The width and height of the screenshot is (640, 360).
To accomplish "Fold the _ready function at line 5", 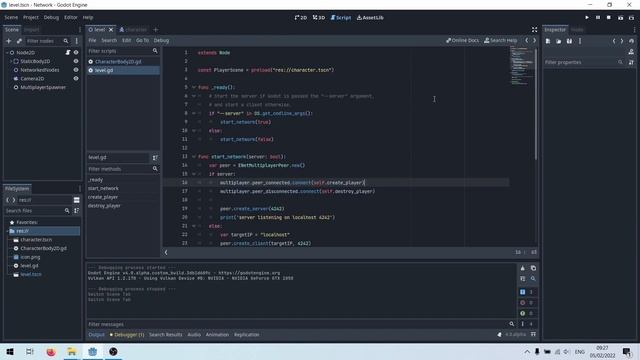I will pos(194,87).
